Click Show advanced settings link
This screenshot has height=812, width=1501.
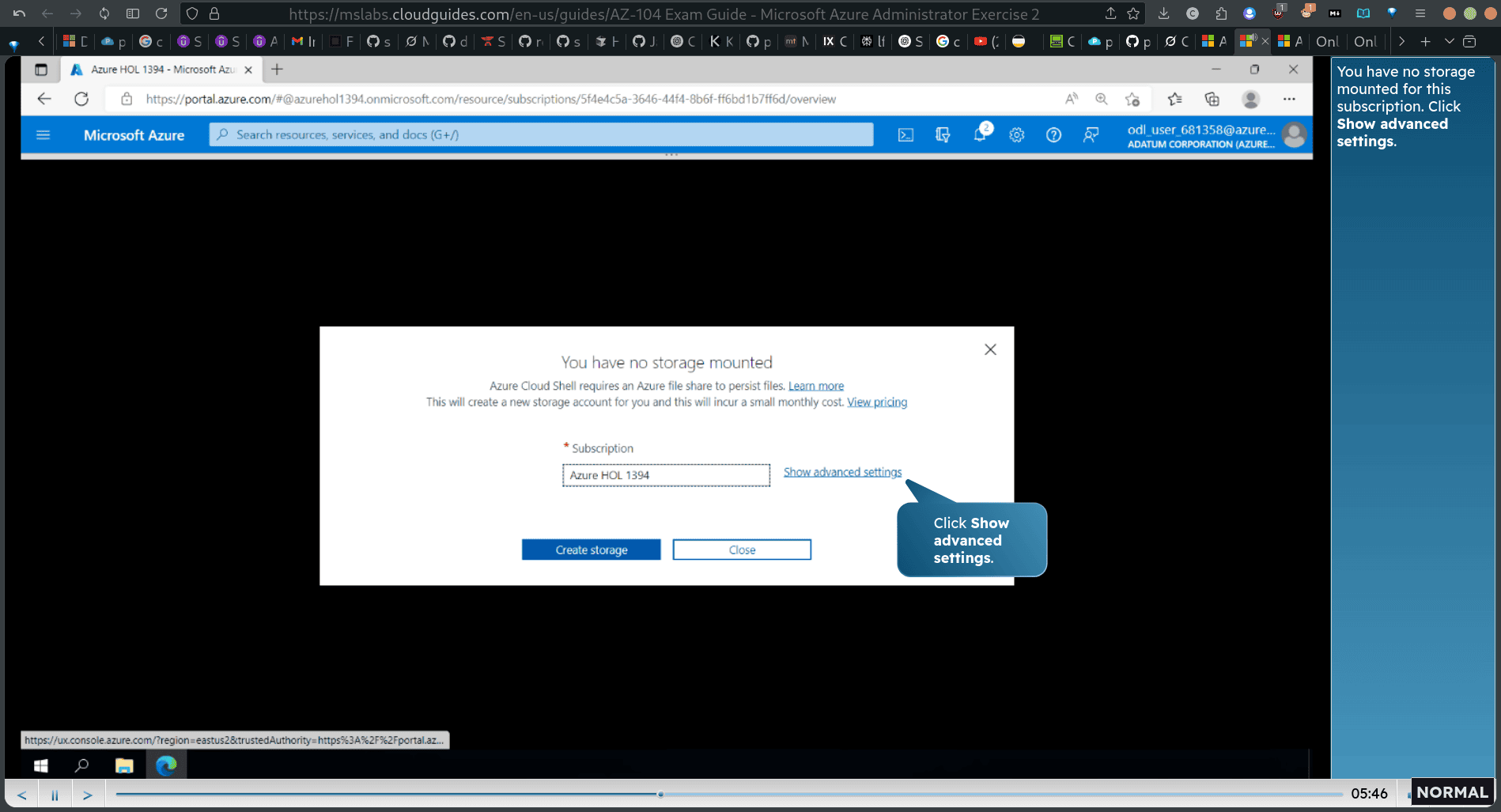(x=842, y=472)
